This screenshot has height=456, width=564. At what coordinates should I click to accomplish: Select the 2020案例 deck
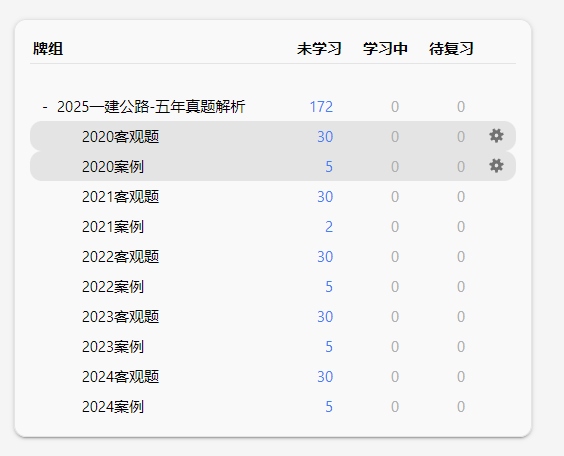click(113, 167)
